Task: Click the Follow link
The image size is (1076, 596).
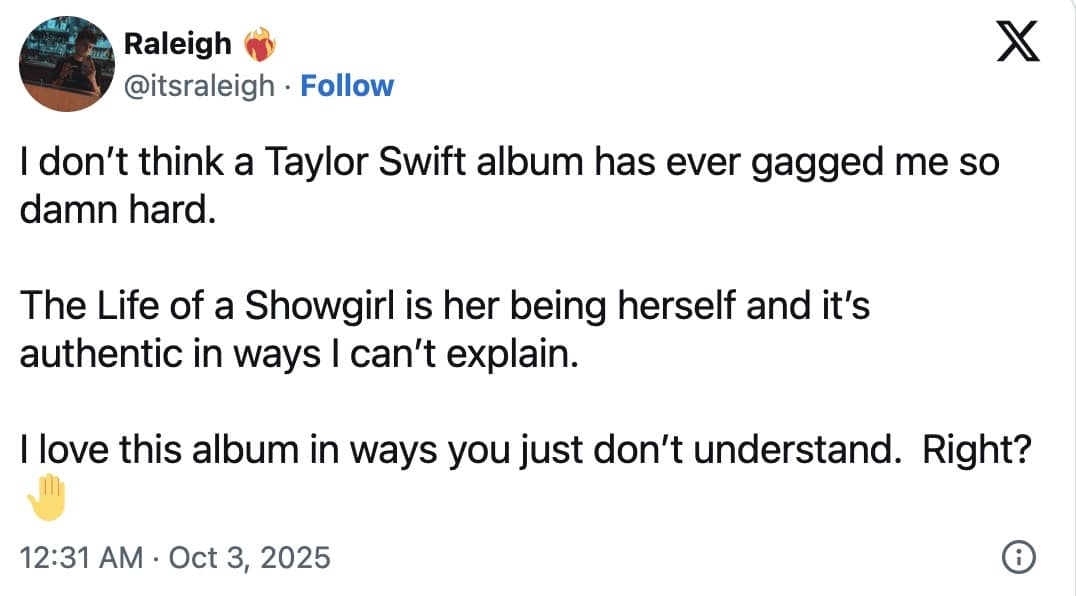Action: pyautogui.click(x=347, y=86)
